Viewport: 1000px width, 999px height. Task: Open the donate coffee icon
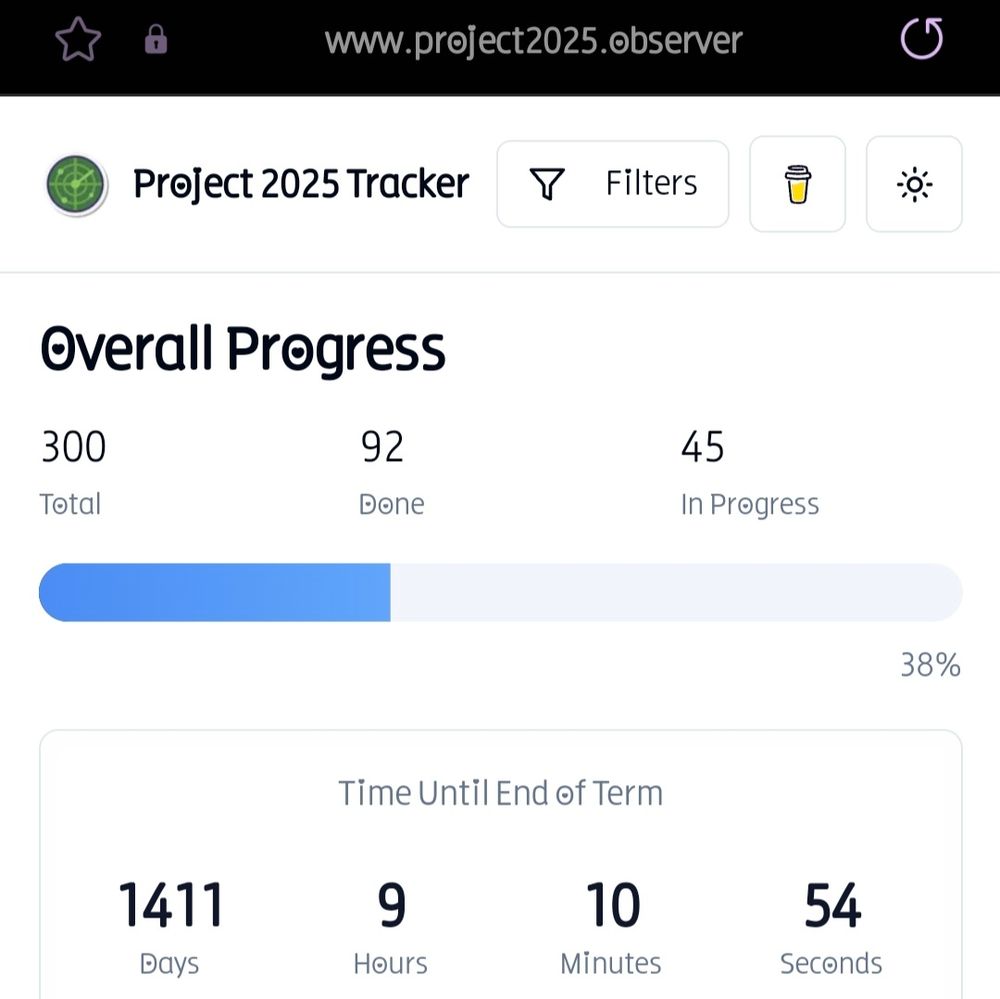(x=797, y=184)
